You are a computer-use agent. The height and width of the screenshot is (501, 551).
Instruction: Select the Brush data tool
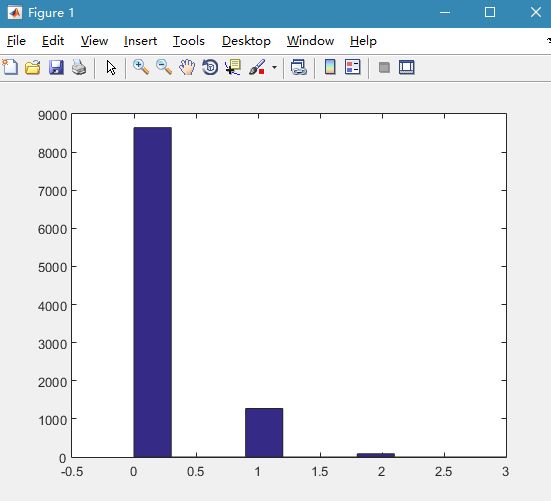[x=257, y=67]
